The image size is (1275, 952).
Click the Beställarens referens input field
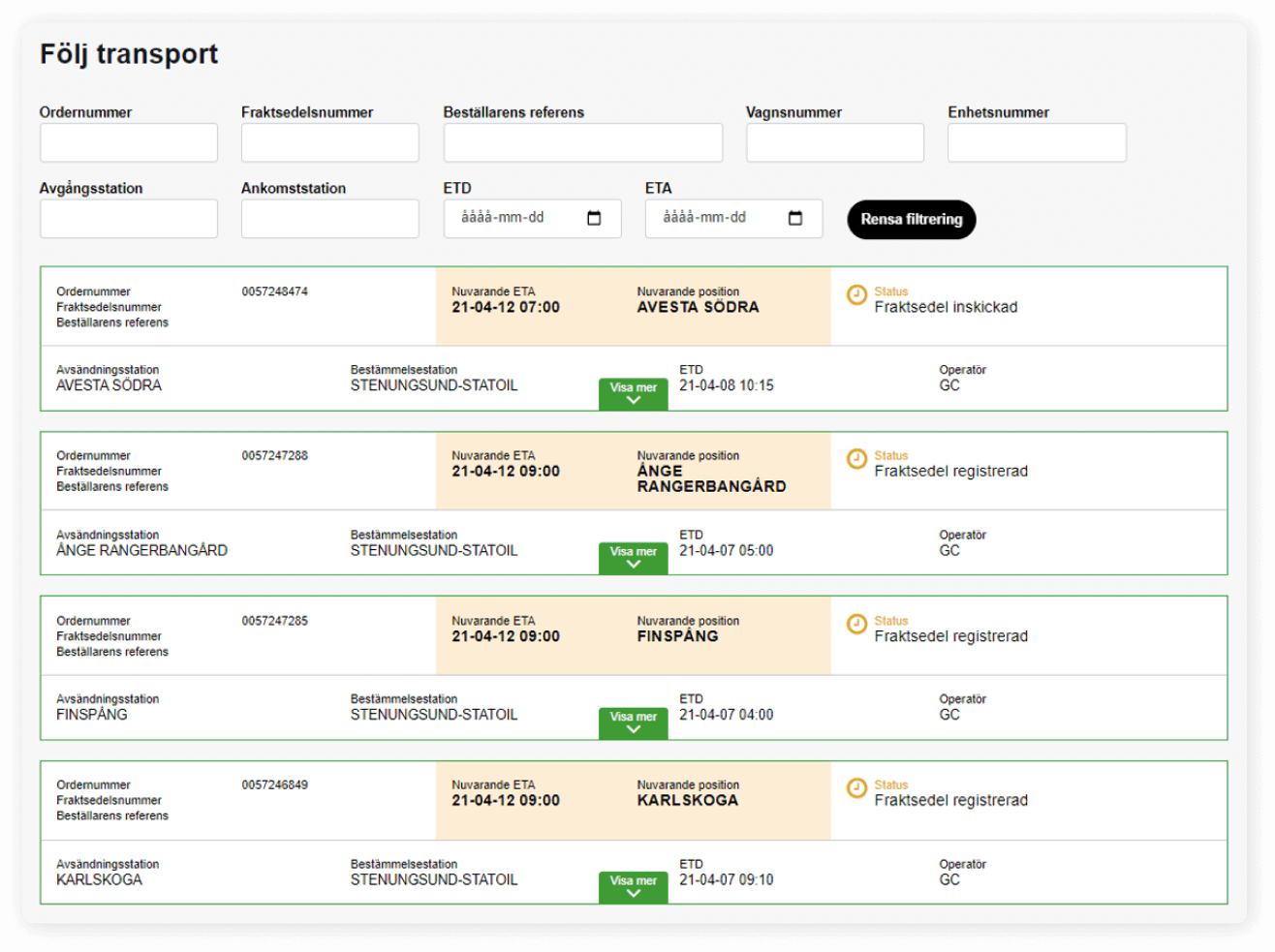(582, 142)
